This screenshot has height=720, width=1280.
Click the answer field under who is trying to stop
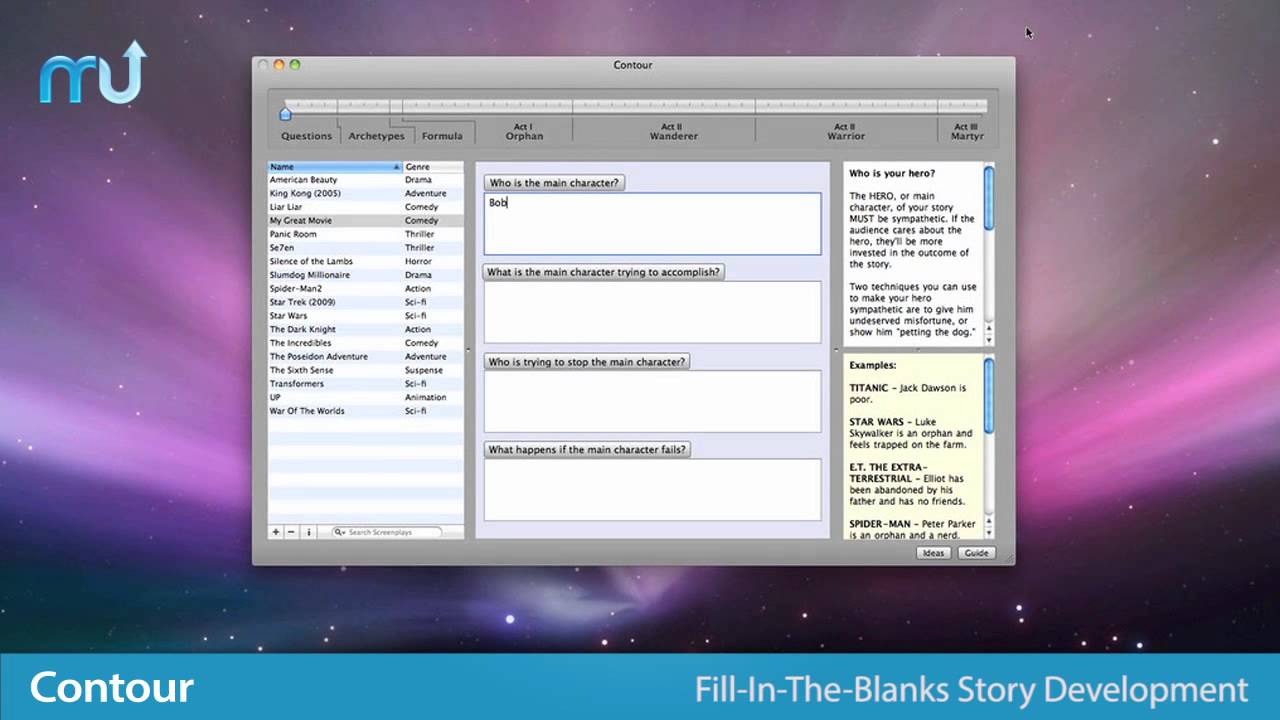pos(653,401)
